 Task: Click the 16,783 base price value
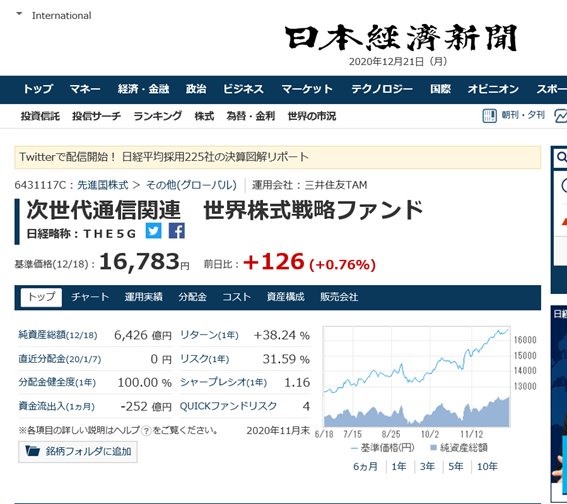(x=140, y=262)
